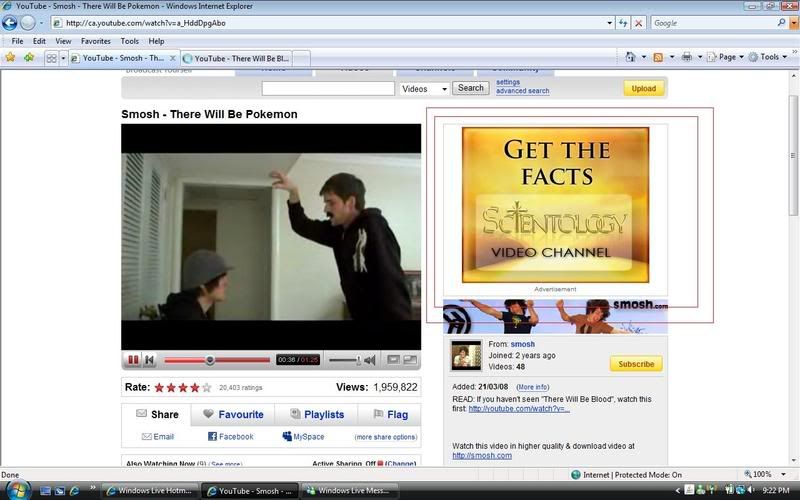Select the Playlists tab

click(317, 414)
